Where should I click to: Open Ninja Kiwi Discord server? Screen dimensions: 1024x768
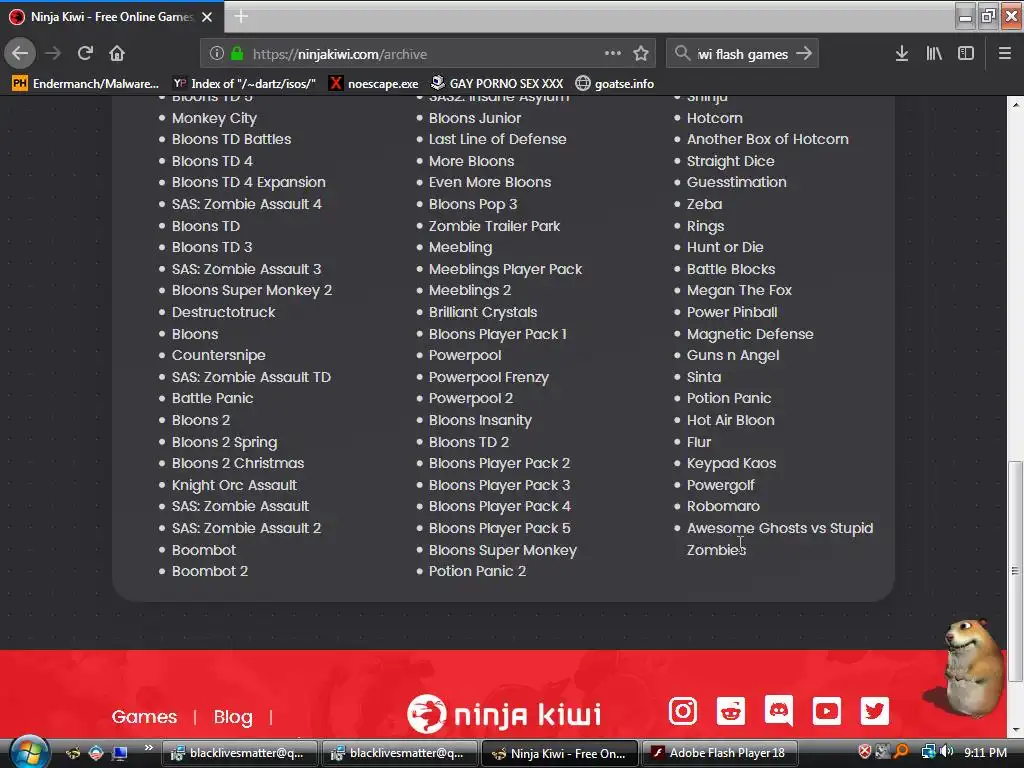pyautogui.click(x=778, y=711)
